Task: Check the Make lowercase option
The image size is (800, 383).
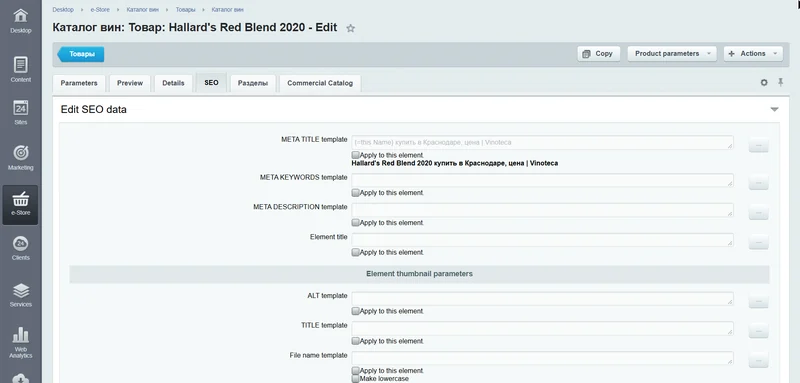Action: [356, 378]
